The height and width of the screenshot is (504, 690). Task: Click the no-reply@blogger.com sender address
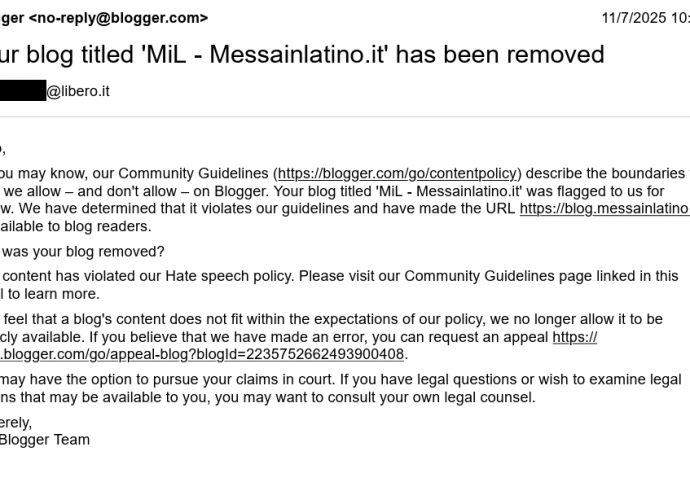pos(118,18)
